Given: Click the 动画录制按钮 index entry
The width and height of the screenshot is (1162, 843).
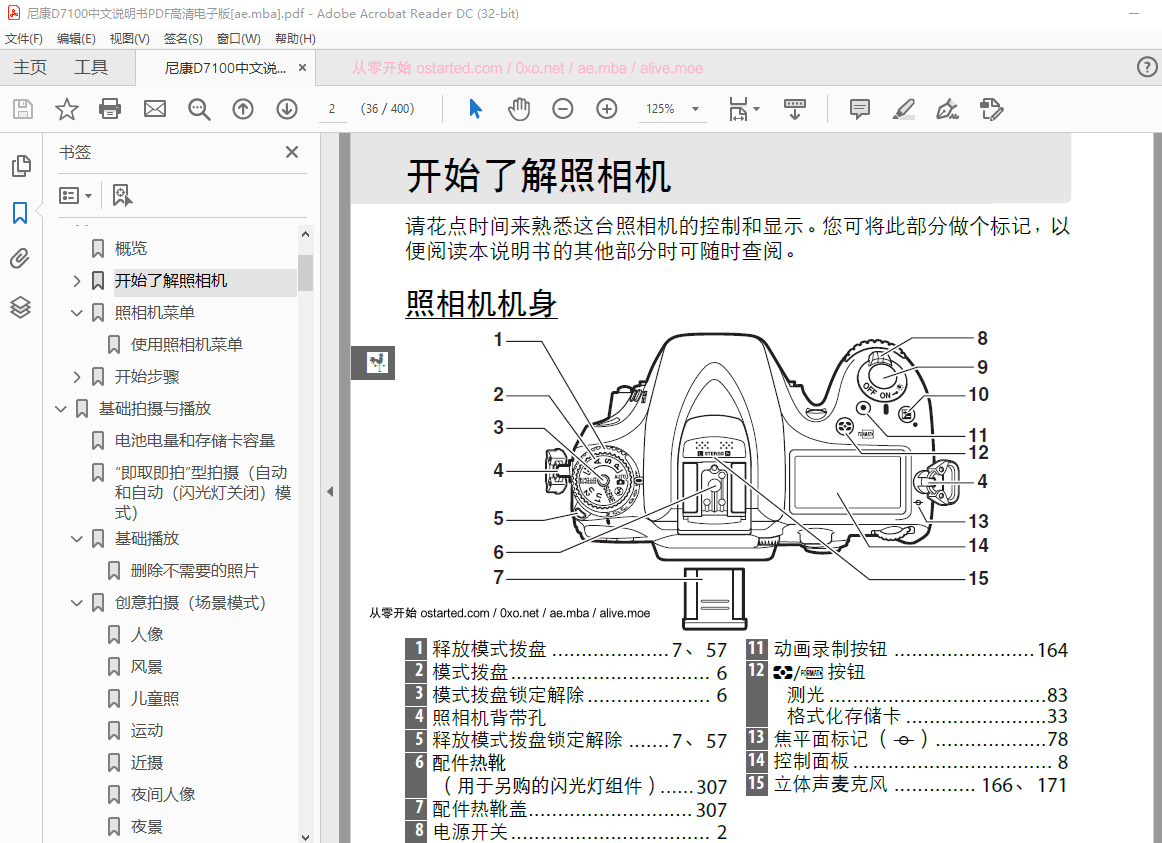Looking at the screenshot, I should (x=830, y=649).
